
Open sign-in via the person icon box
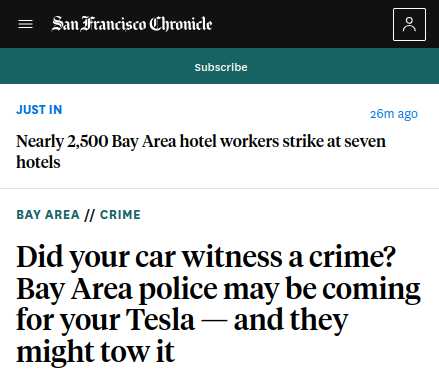(409, 24)
